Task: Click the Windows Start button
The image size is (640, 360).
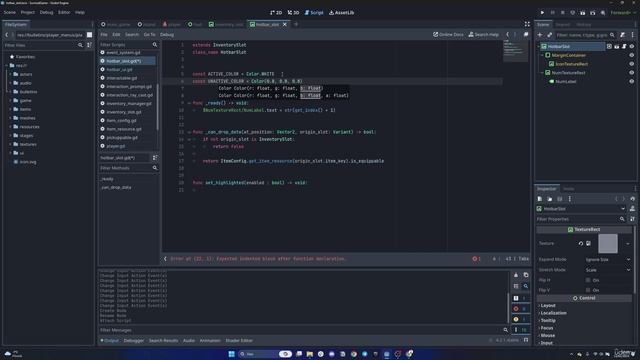Action: 231,354
